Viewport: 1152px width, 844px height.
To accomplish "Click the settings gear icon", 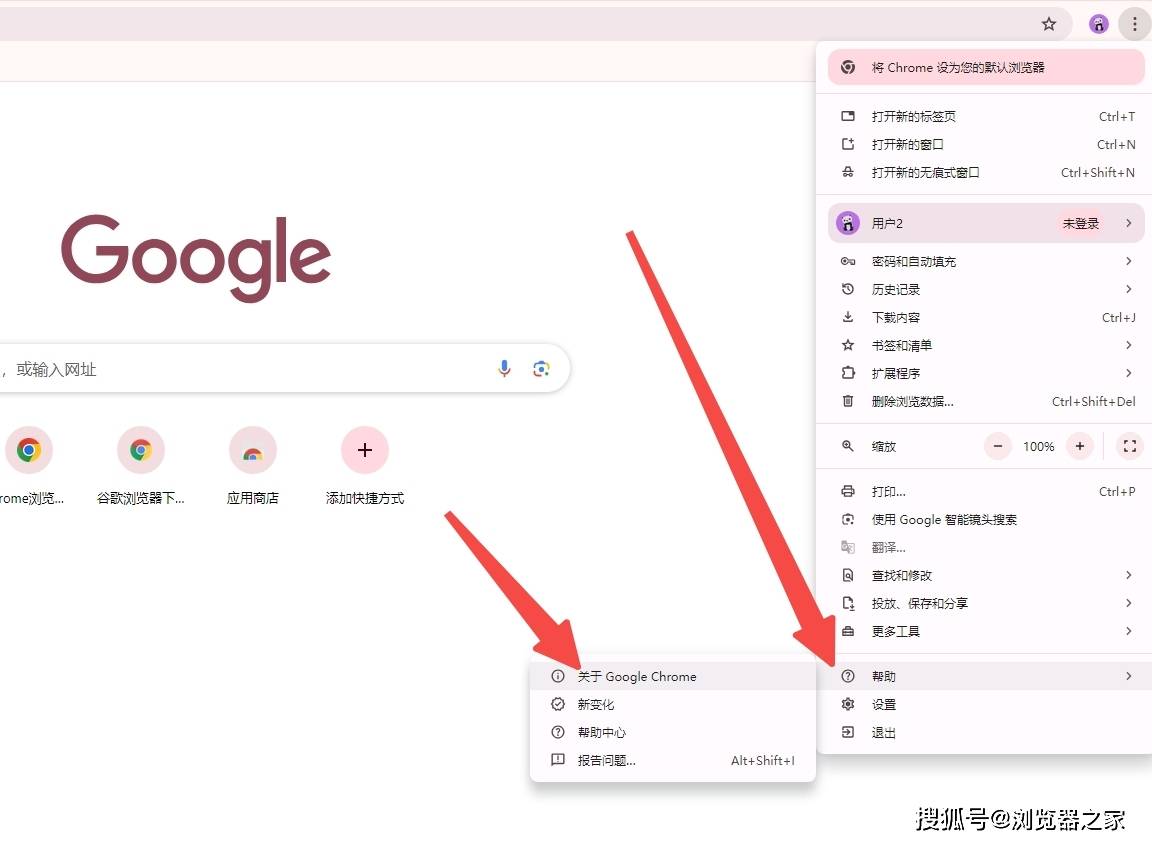I will click(x=848, y=704).
